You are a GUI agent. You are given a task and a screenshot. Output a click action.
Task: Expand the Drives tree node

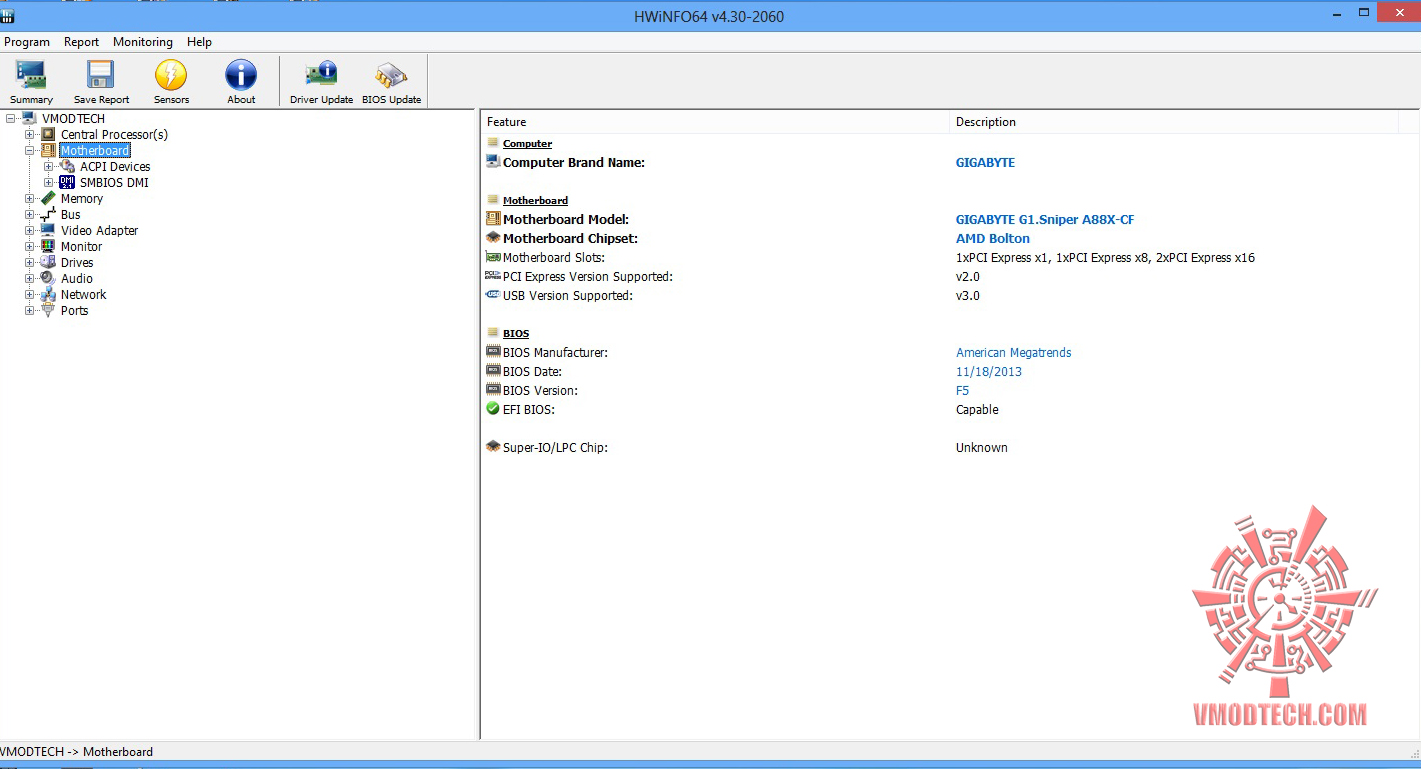(29, 263)
